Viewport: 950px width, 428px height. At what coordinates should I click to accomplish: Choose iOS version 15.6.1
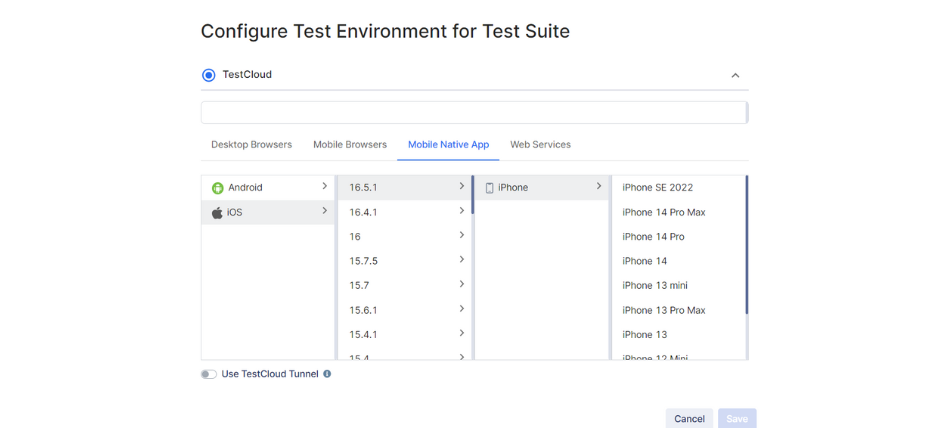[x=405, y=310]
